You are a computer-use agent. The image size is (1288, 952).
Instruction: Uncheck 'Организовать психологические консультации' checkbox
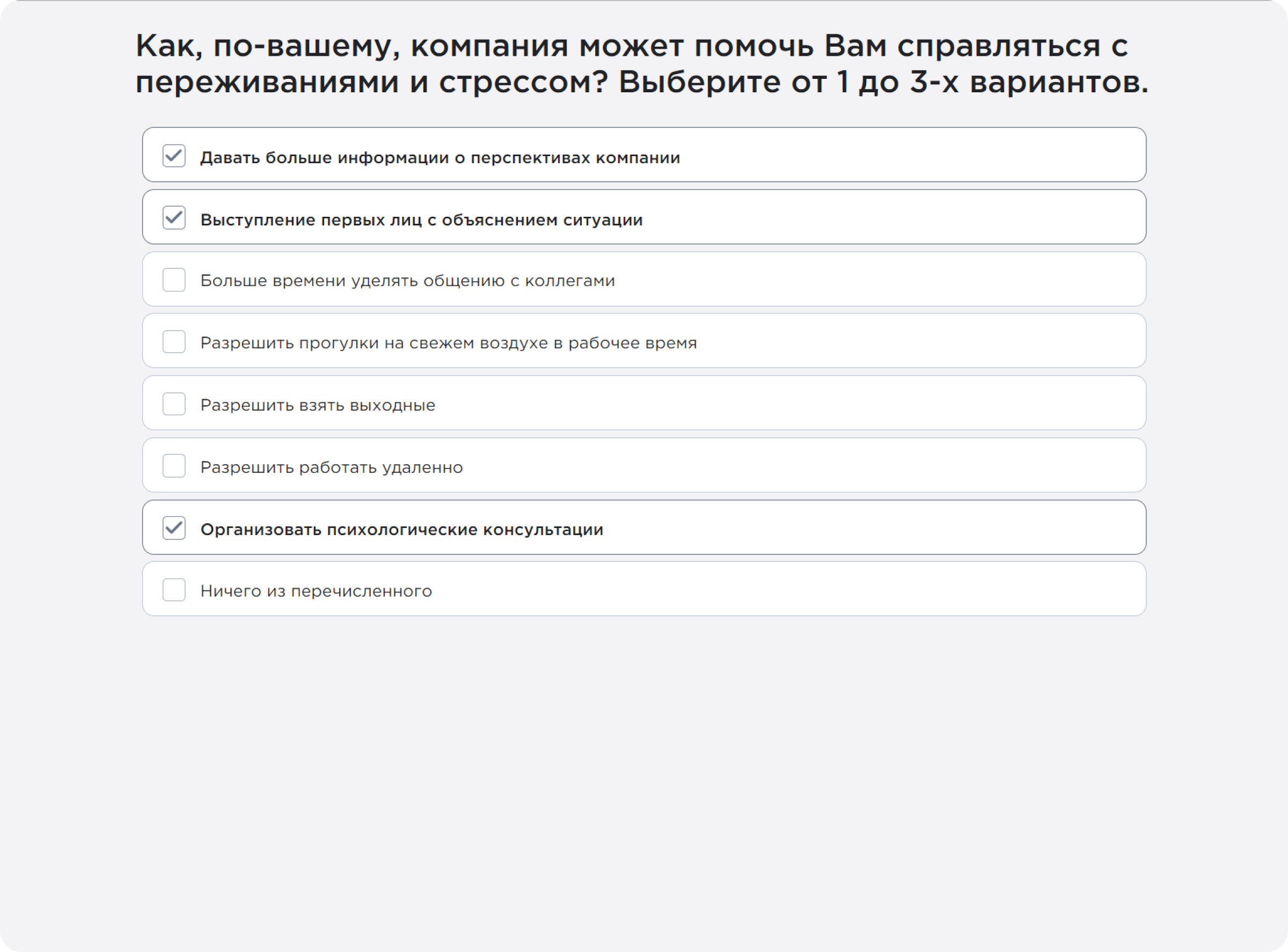(174, 528)
